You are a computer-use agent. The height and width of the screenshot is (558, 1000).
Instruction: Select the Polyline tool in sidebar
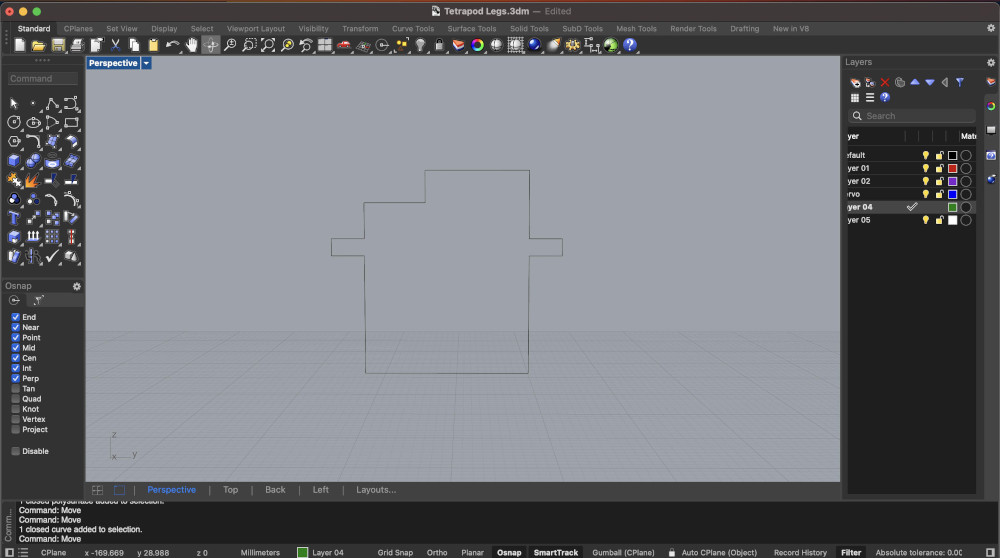[x=52, y=103]
